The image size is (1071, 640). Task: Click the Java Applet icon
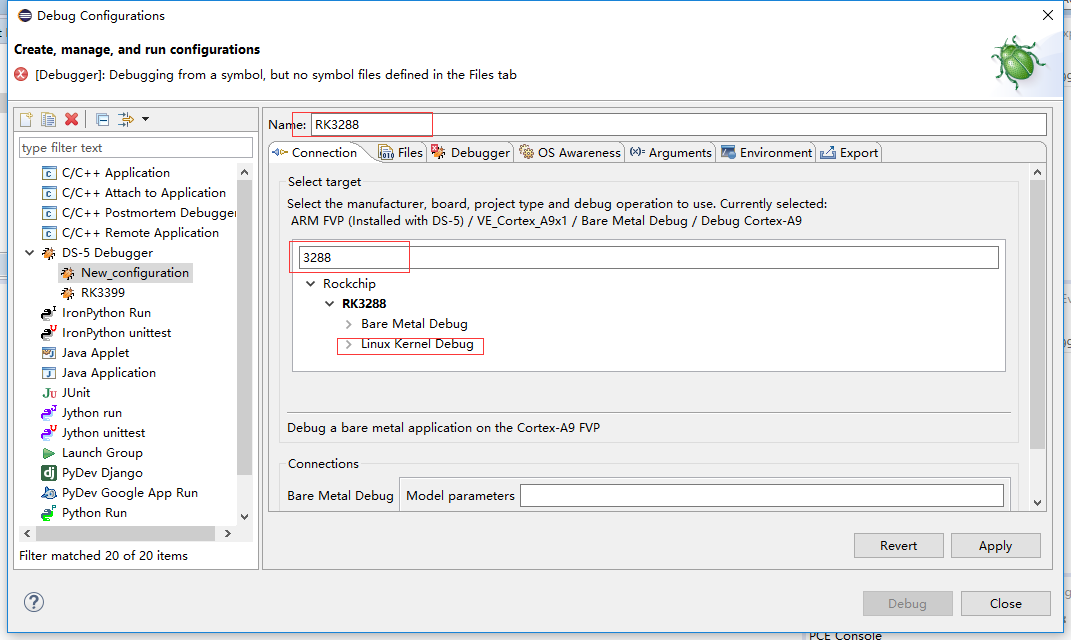(48, 352)
